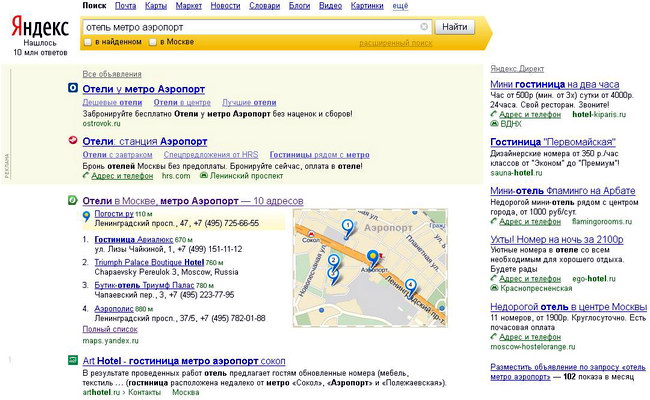This screenshot has width=650, height=400.
Task: Enable the 'в Москве' checkbox
Action: pos(153,42)
